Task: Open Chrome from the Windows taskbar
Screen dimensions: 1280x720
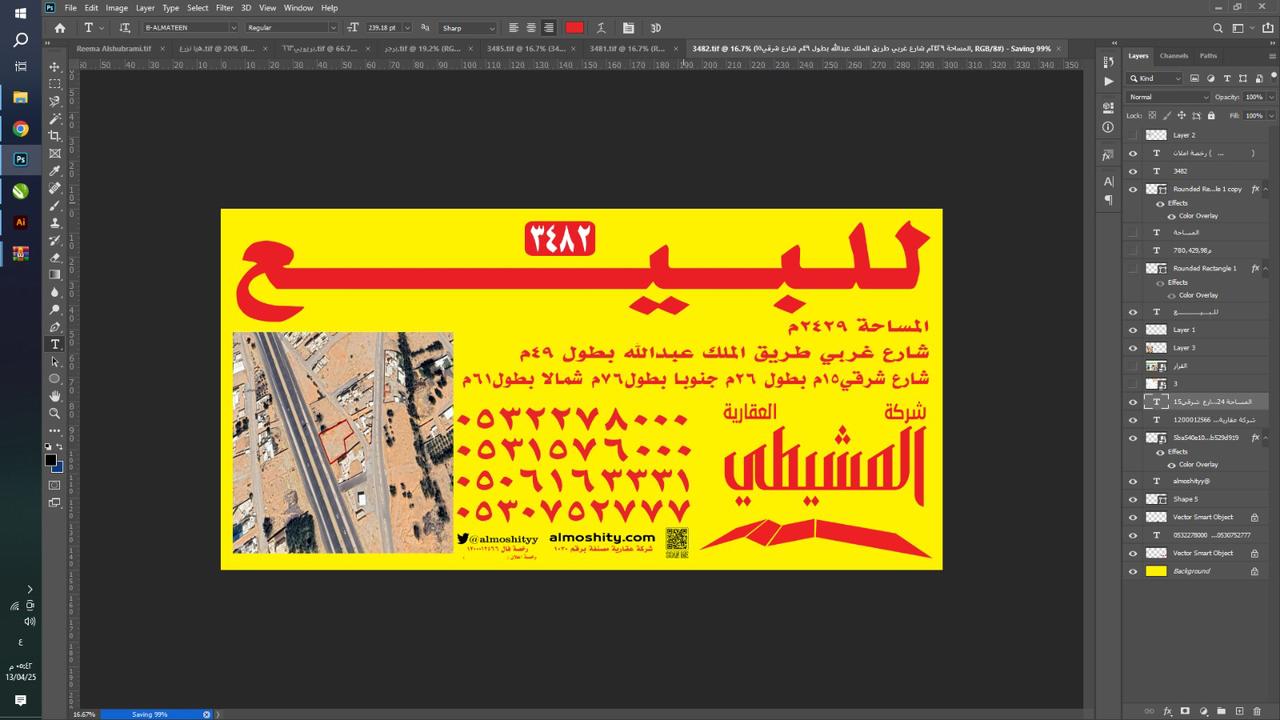Action: point(20,129)
